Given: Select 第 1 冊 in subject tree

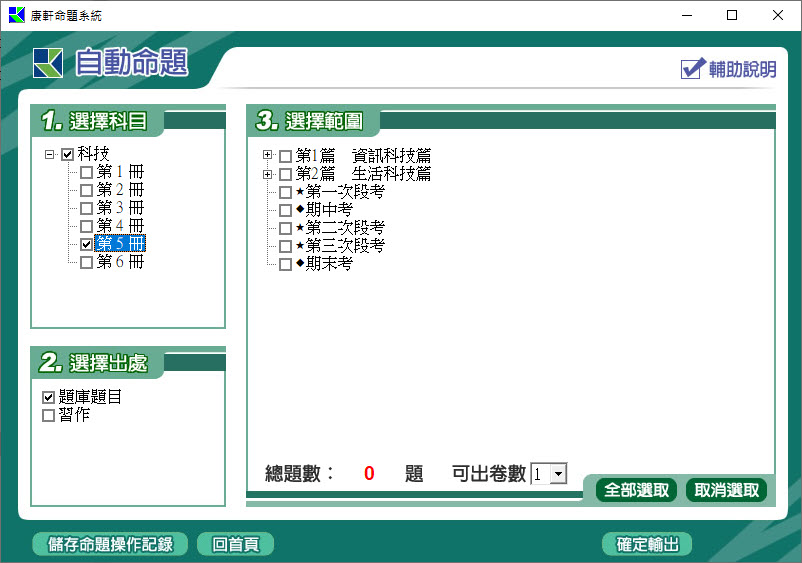Looking at the screenshot, I should (x=120, y=172).
